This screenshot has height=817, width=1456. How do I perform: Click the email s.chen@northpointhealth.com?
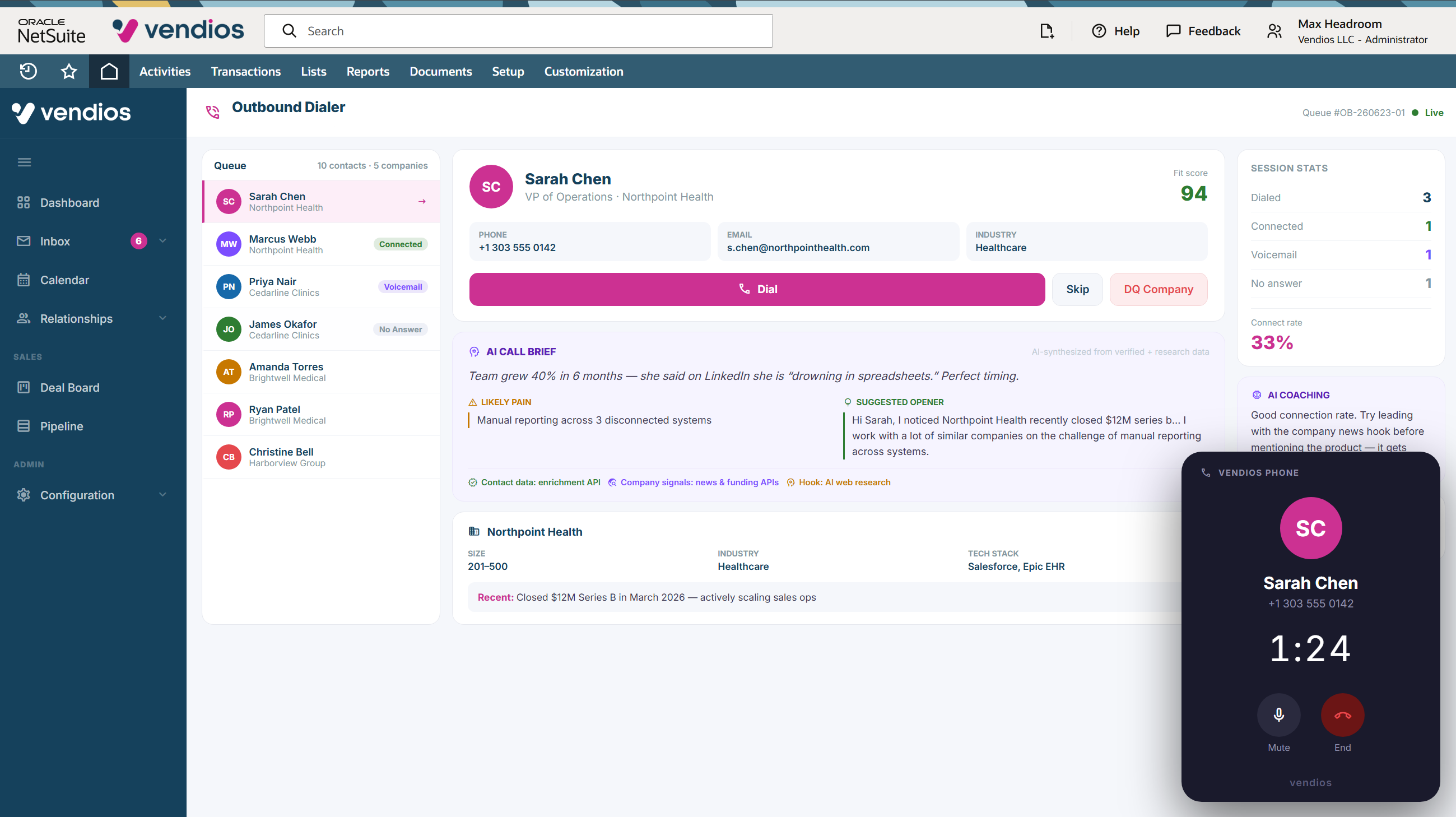pos(798,248)
